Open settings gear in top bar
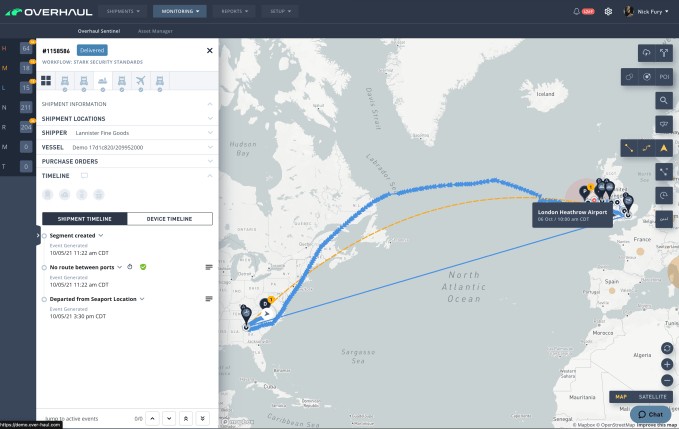Screen dimensions: 679x429 608,12
